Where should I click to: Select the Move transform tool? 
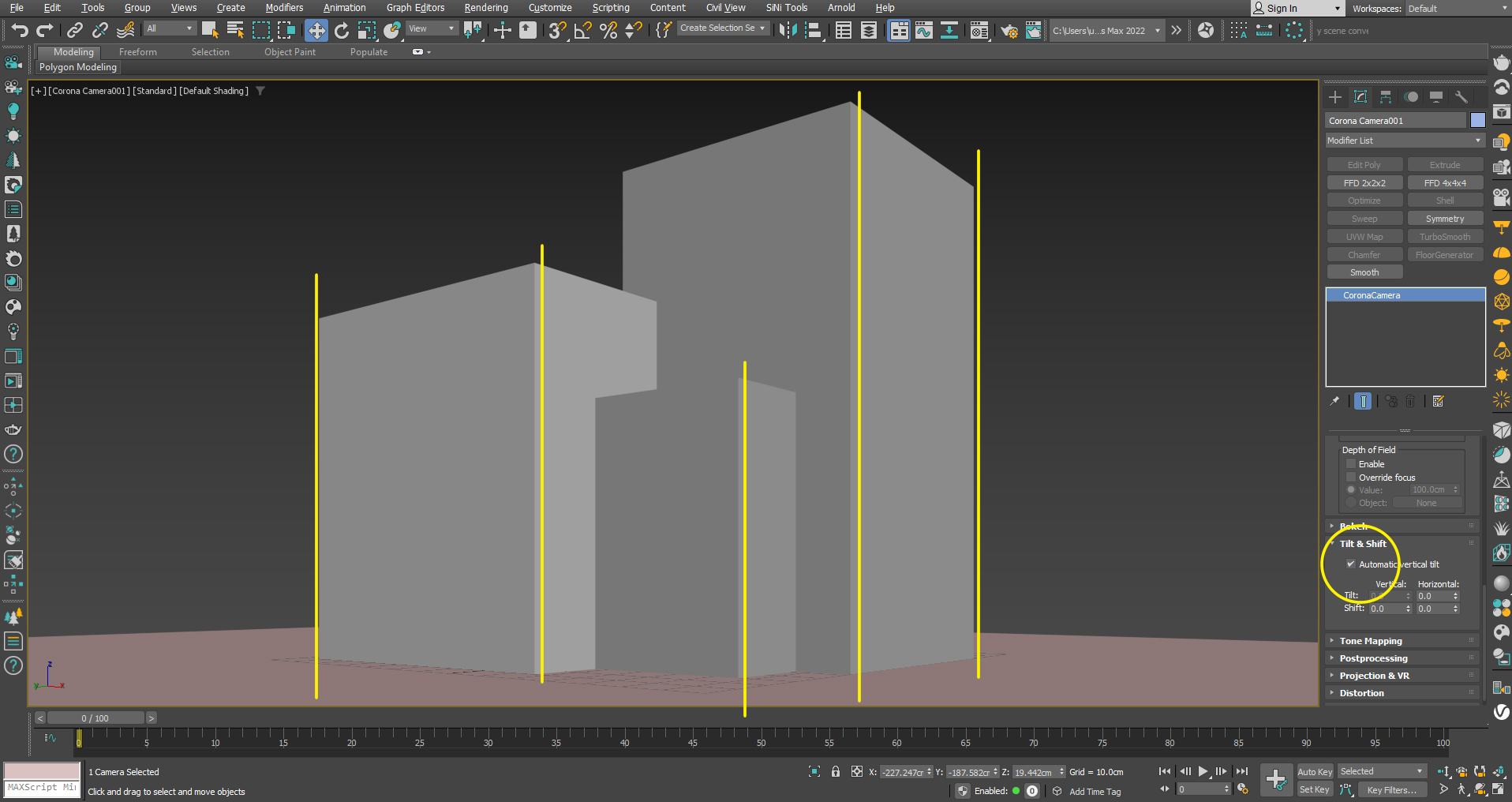tap(316, 30)
